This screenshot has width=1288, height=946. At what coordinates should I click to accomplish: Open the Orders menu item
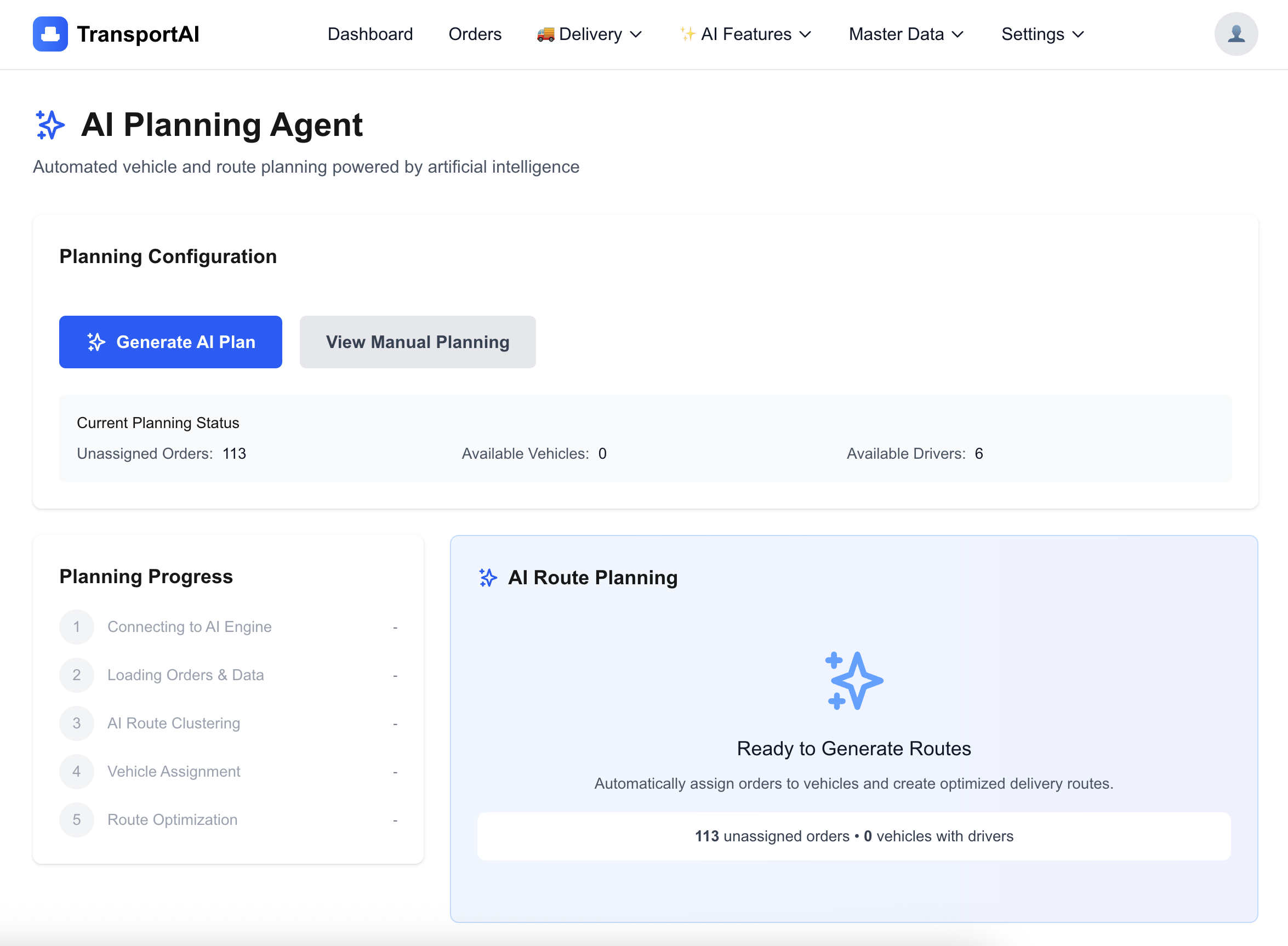tap(475, 35)
